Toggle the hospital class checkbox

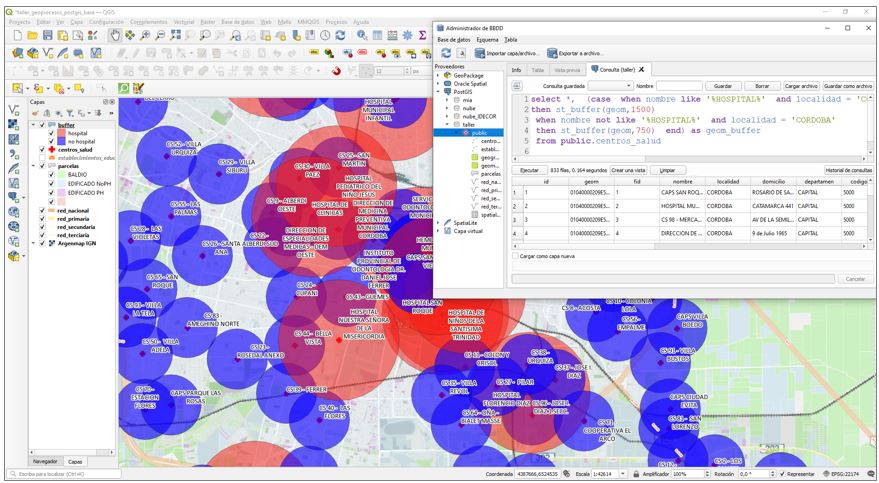51,133
